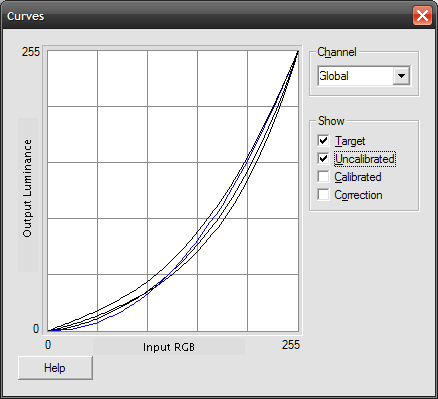Click the Channel group heading
Image resolution: width=438 pixels, height=399 pixels.
click(x=337, y=52)
